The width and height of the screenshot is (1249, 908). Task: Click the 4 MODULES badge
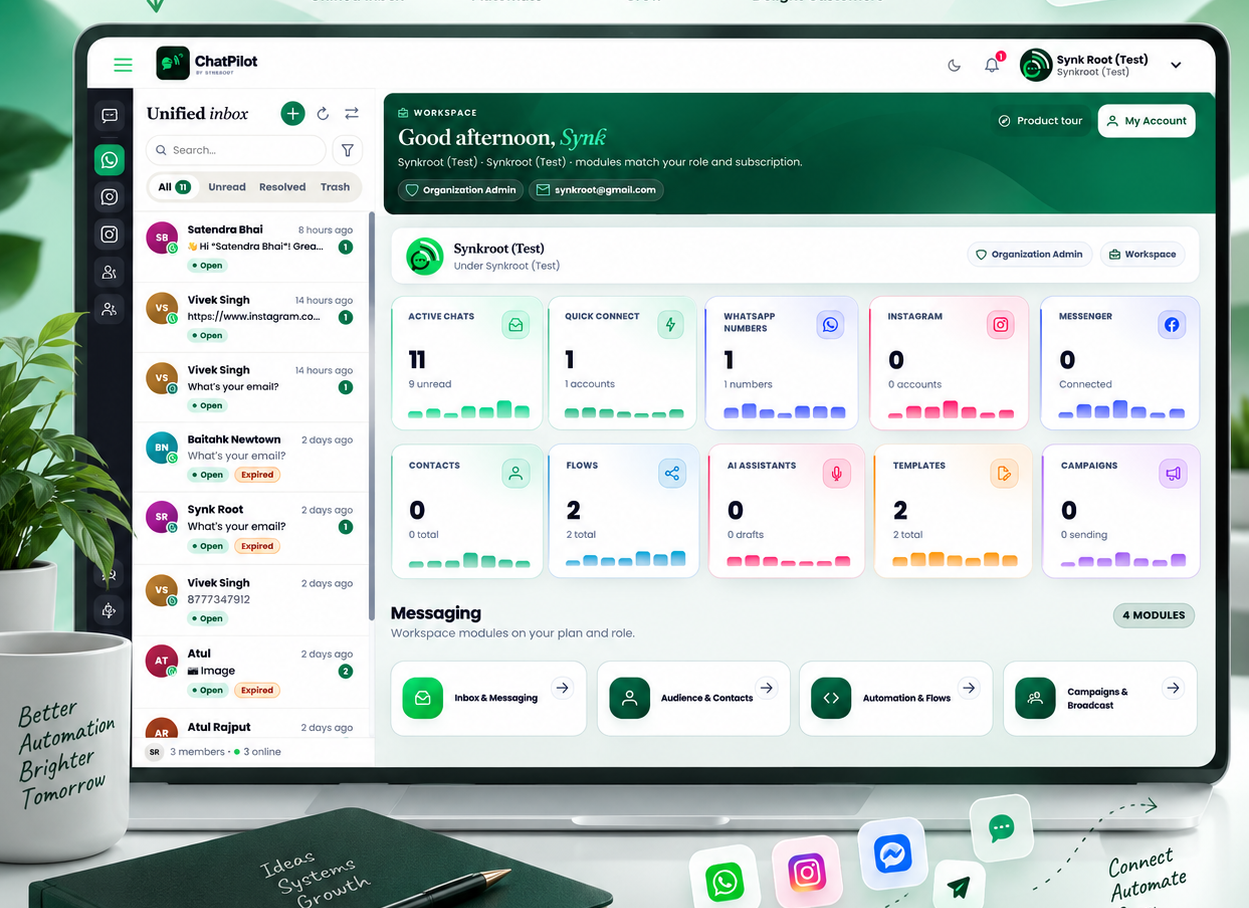pyautogui.click(x=1154, y=615)
